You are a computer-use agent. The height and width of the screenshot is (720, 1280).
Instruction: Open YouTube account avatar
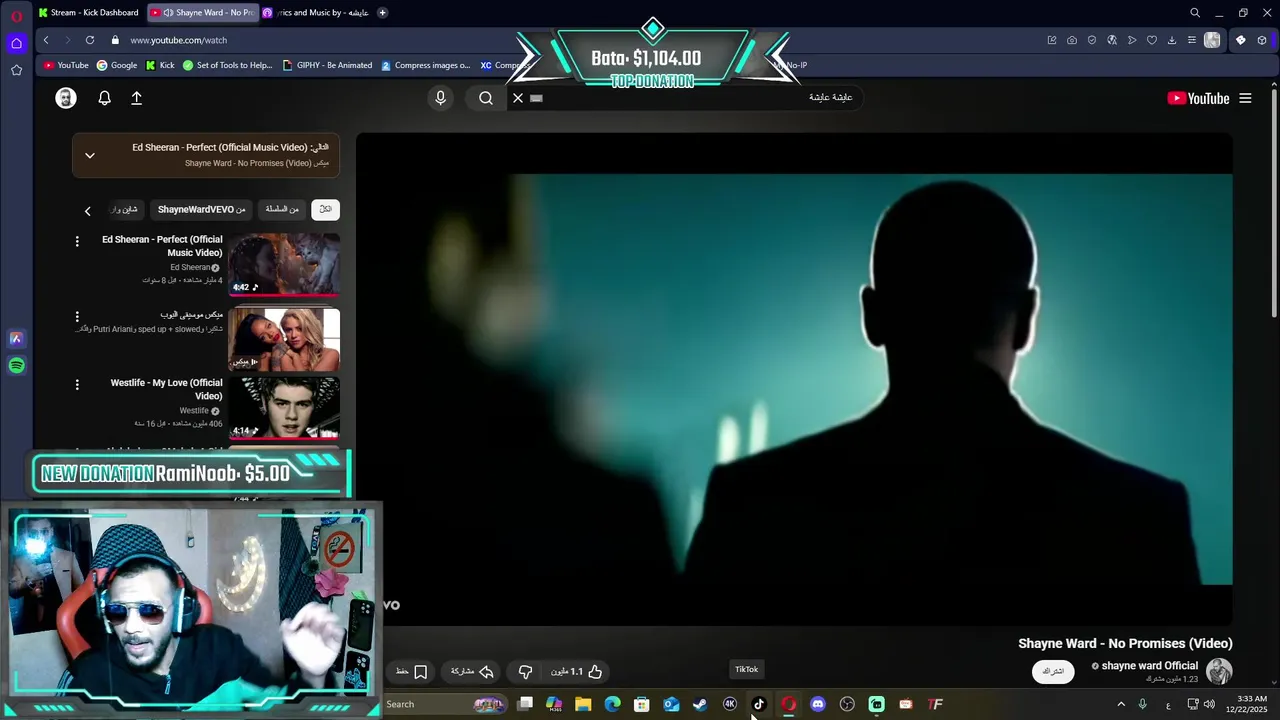(66, 98)
